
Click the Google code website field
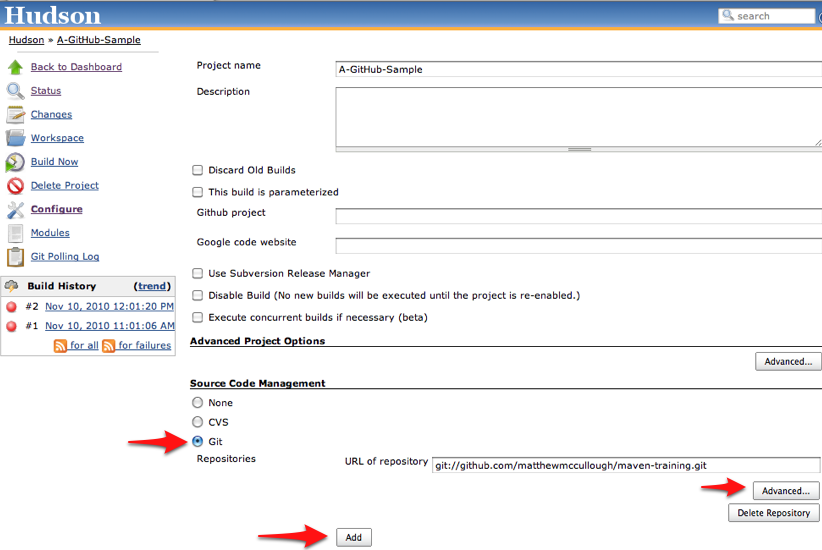[x=579, y=245]
